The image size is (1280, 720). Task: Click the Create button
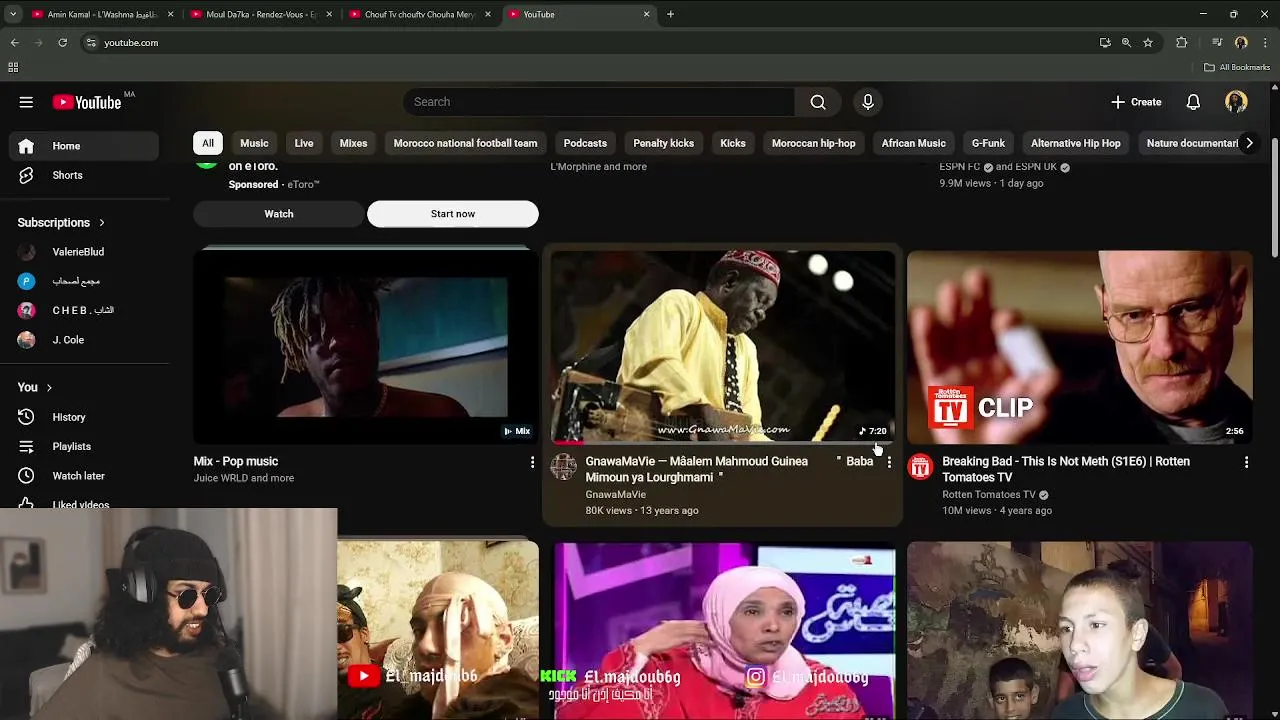(x=1136, y=102)
